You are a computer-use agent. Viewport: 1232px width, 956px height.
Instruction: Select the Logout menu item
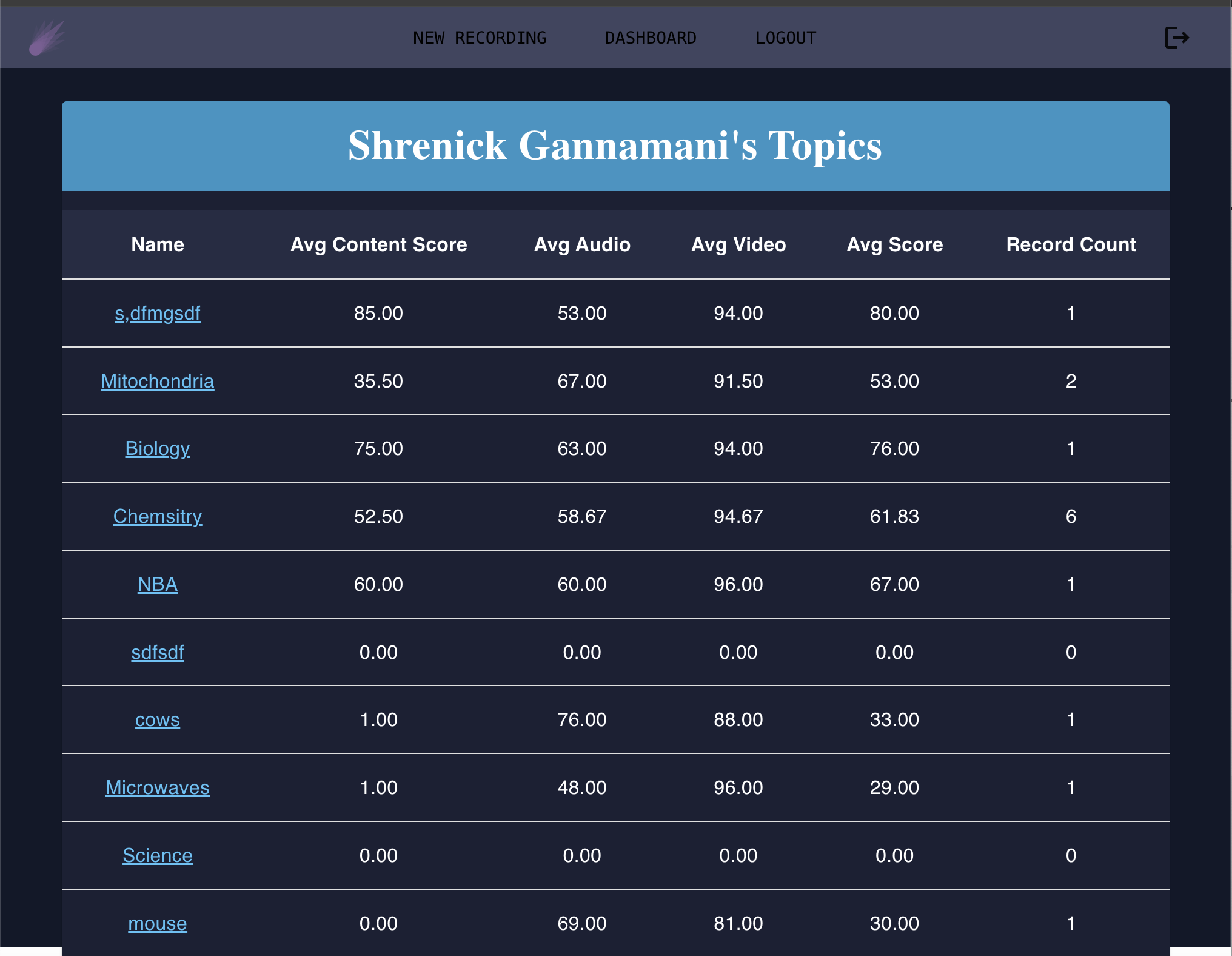point(786,38)
